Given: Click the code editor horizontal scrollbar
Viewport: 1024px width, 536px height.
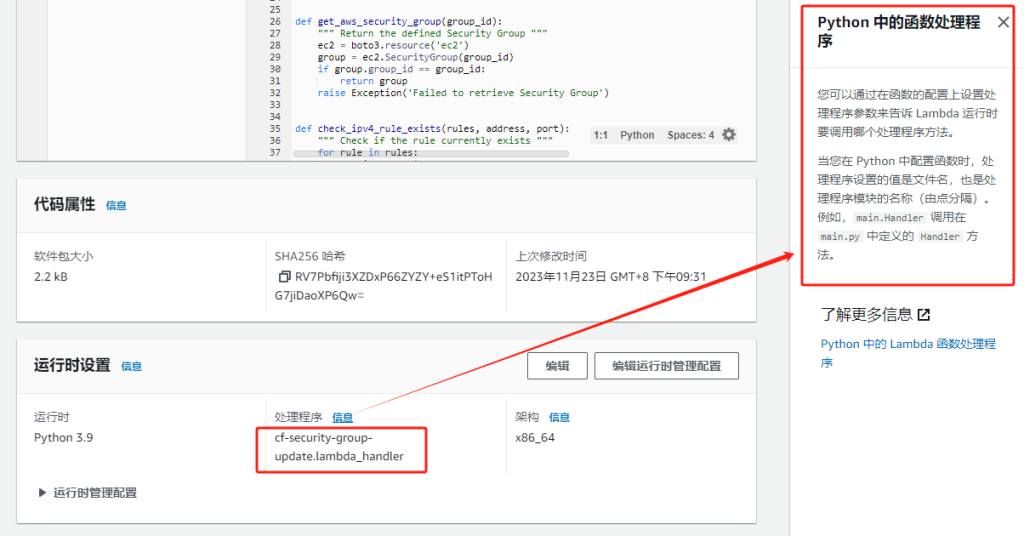Looking at the screenshot, I should (430, 155).
